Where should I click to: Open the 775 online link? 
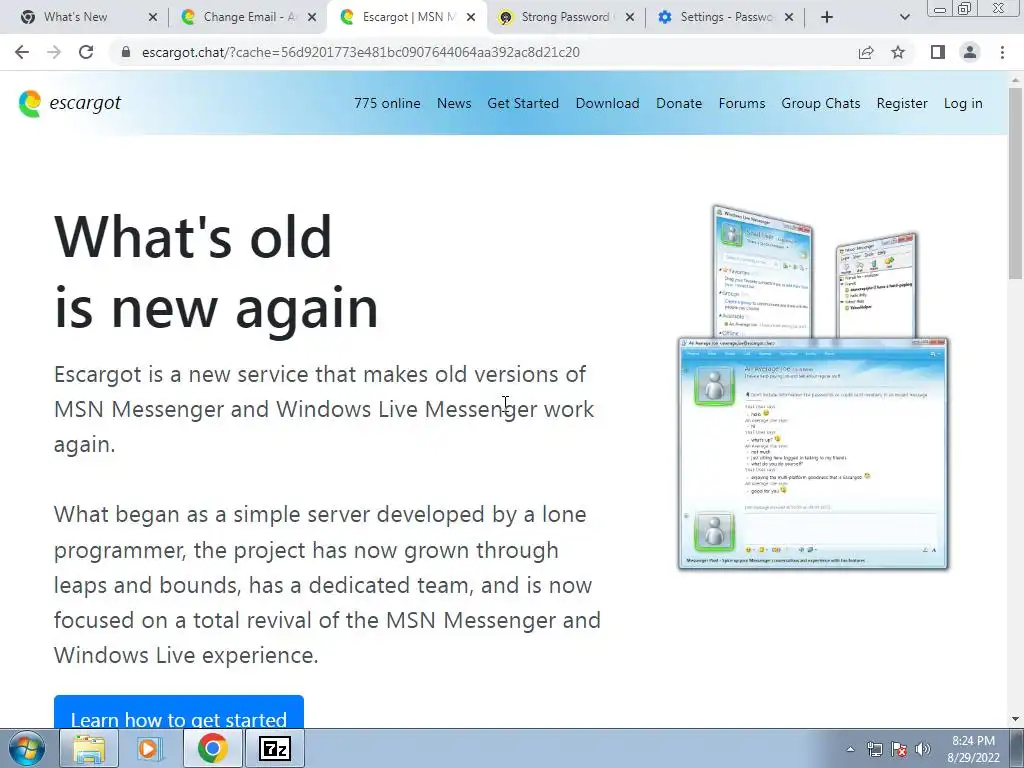(387, 103)
